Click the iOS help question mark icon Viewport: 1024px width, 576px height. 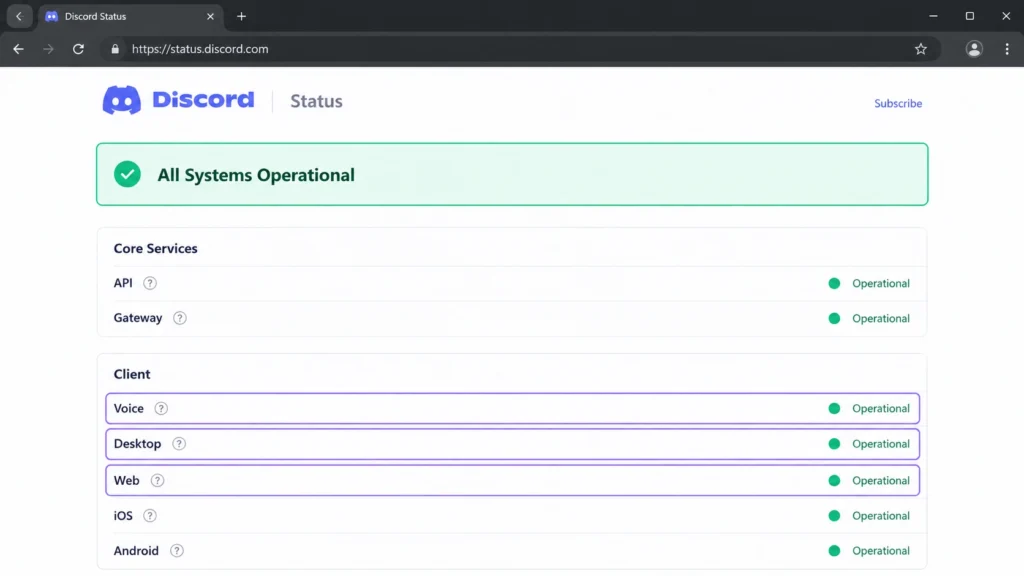tap(150, 515)
